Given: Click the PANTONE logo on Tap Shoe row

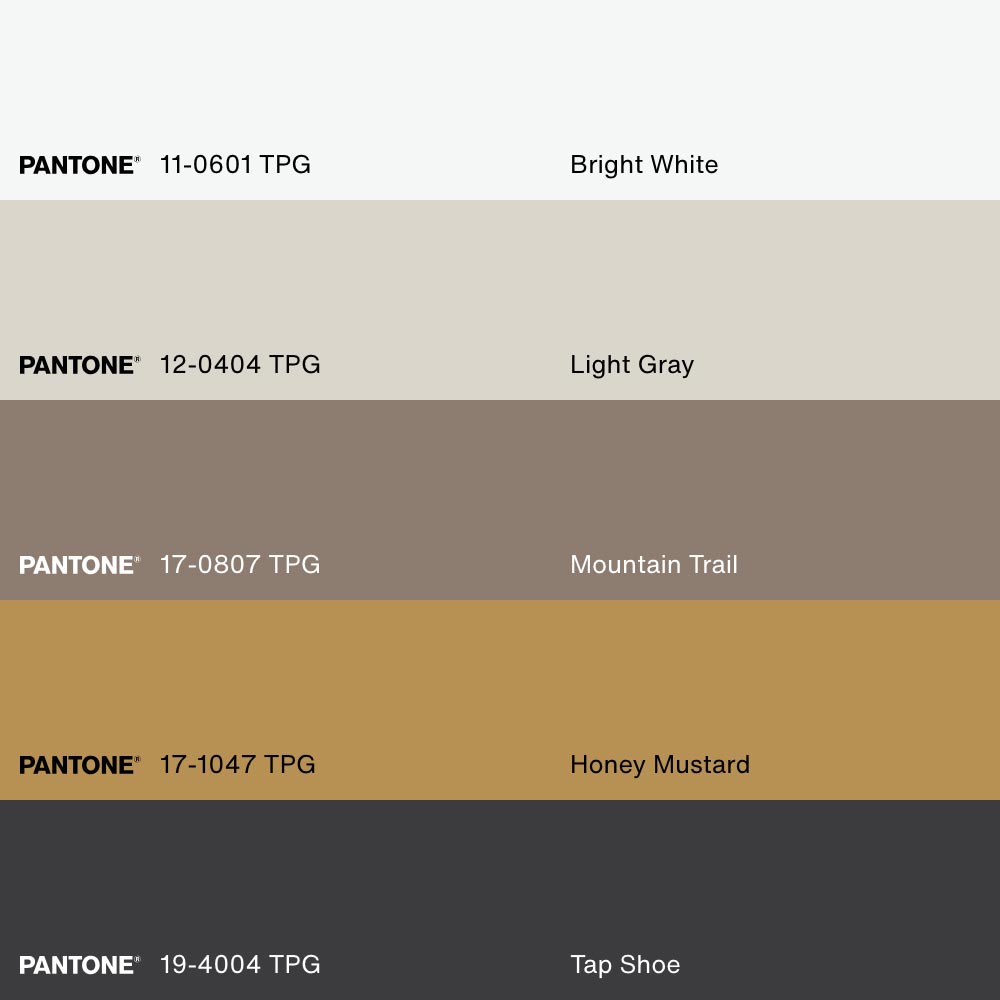Looking at the screenshot, I should [80, 966].
